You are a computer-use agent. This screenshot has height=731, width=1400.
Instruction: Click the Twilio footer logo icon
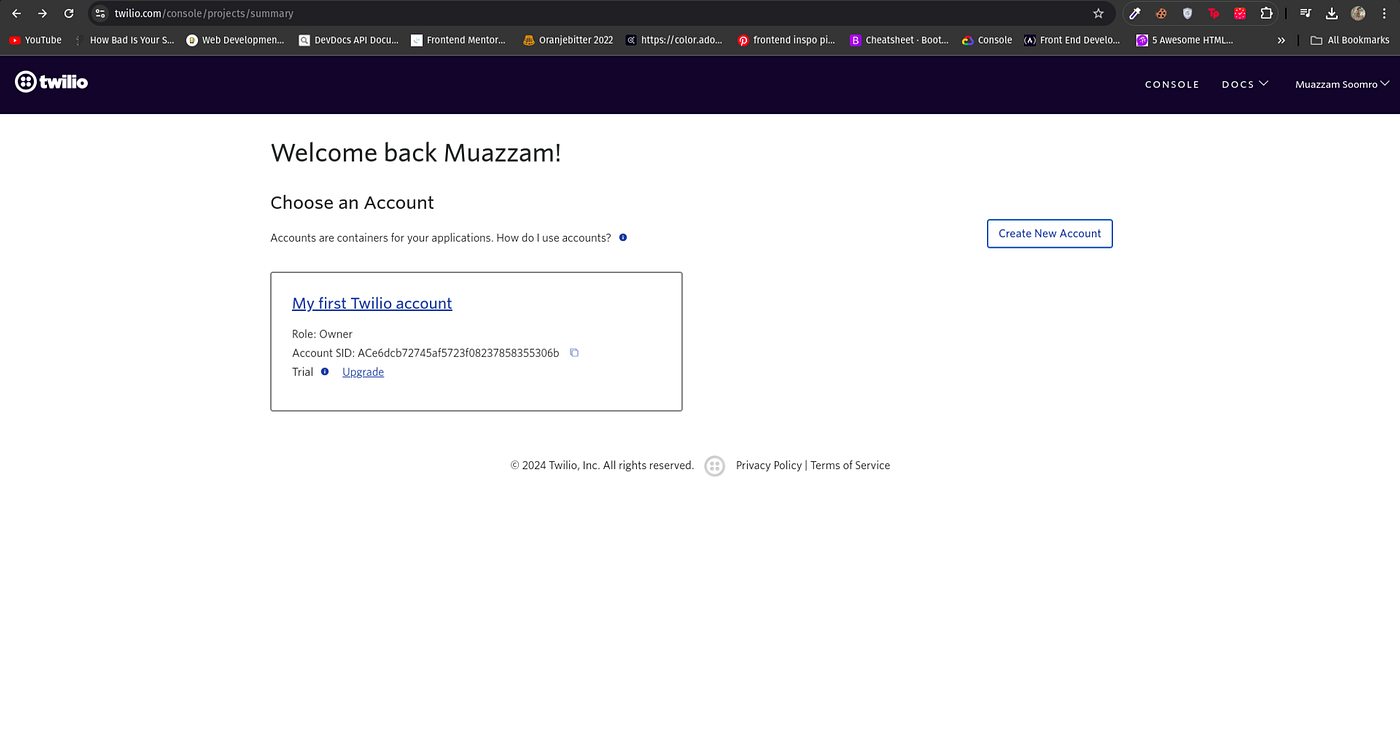714,466
